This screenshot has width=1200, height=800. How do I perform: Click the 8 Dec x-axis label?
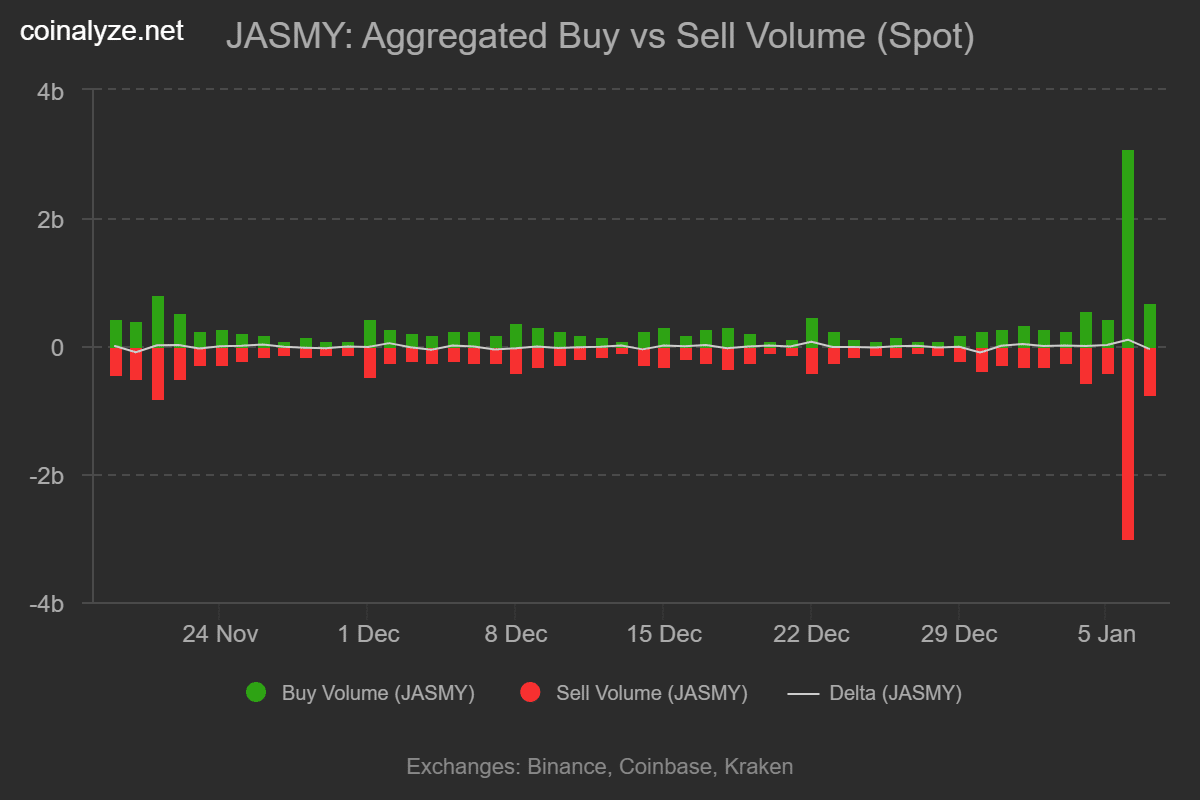514,634
